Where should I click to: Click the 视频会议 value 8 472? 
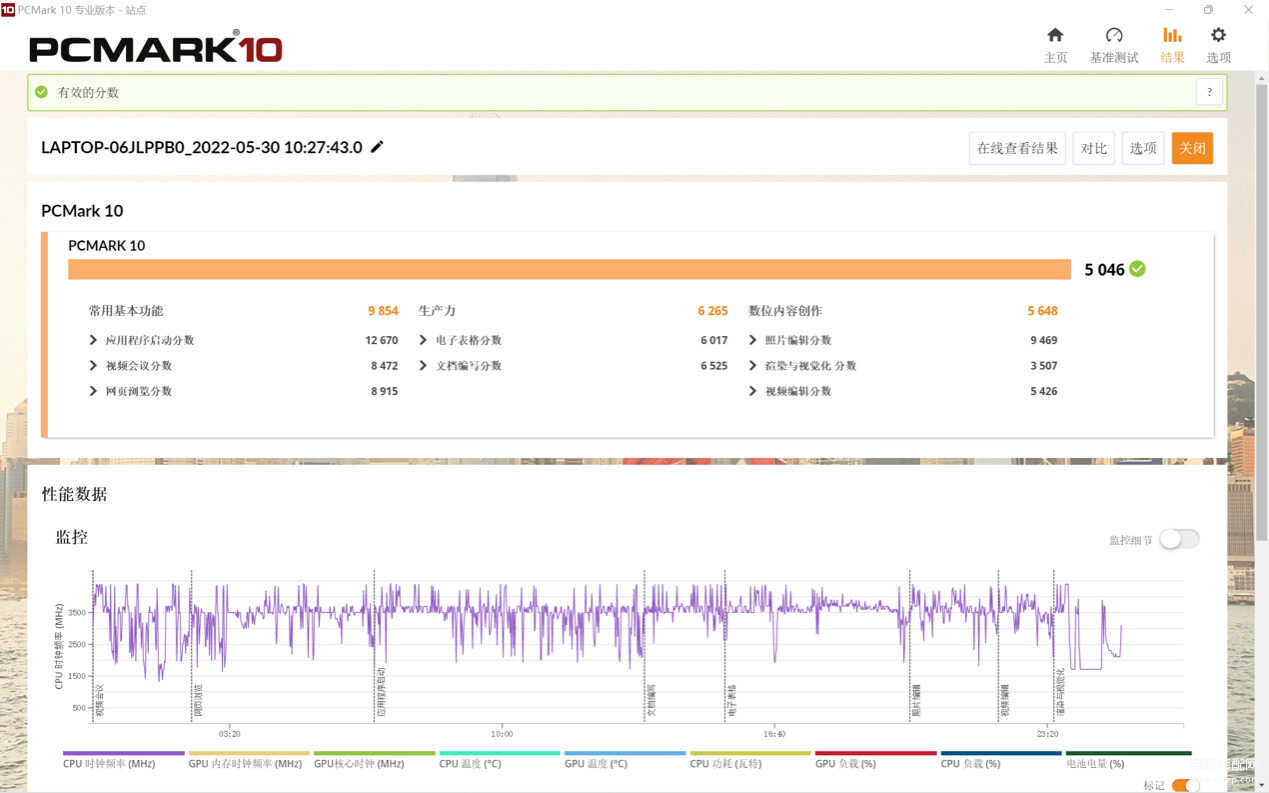(x=384, y=366)
